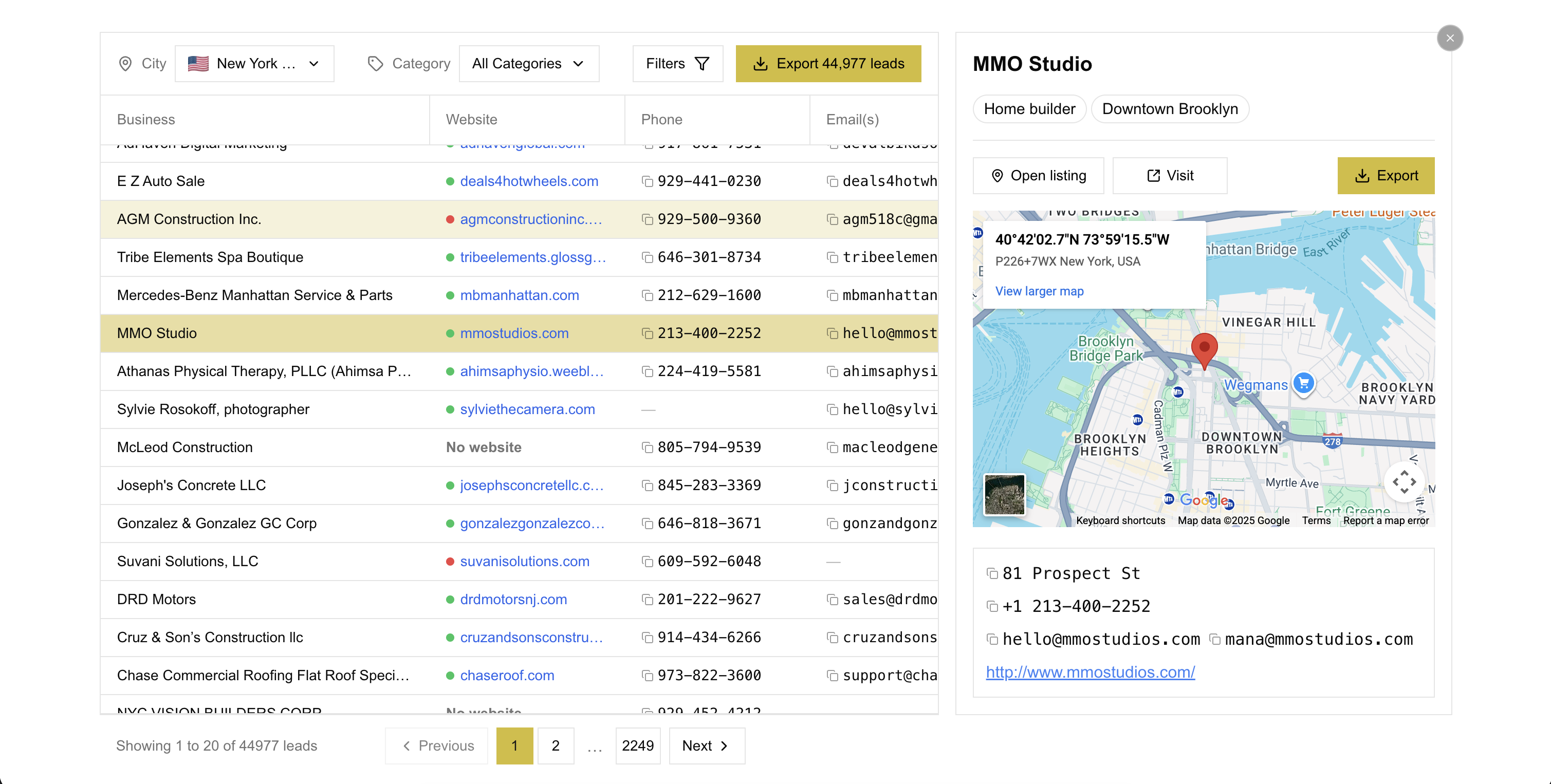Viewport: 1551px width, 784px height.
Task: Click the location pin icon next to City
Action: click(x=125, y=63)
